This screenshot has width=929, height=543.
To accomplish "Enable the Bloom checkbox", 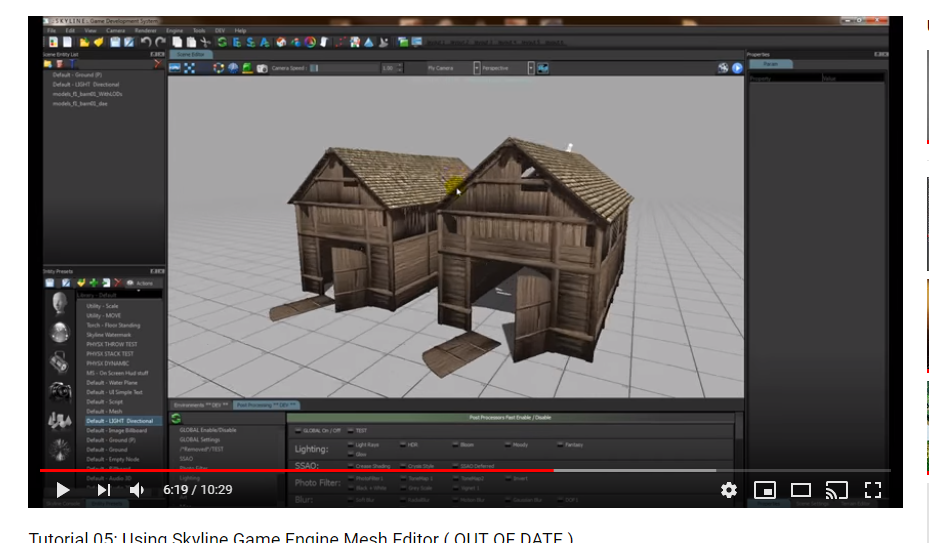I will tap(455, 445).
